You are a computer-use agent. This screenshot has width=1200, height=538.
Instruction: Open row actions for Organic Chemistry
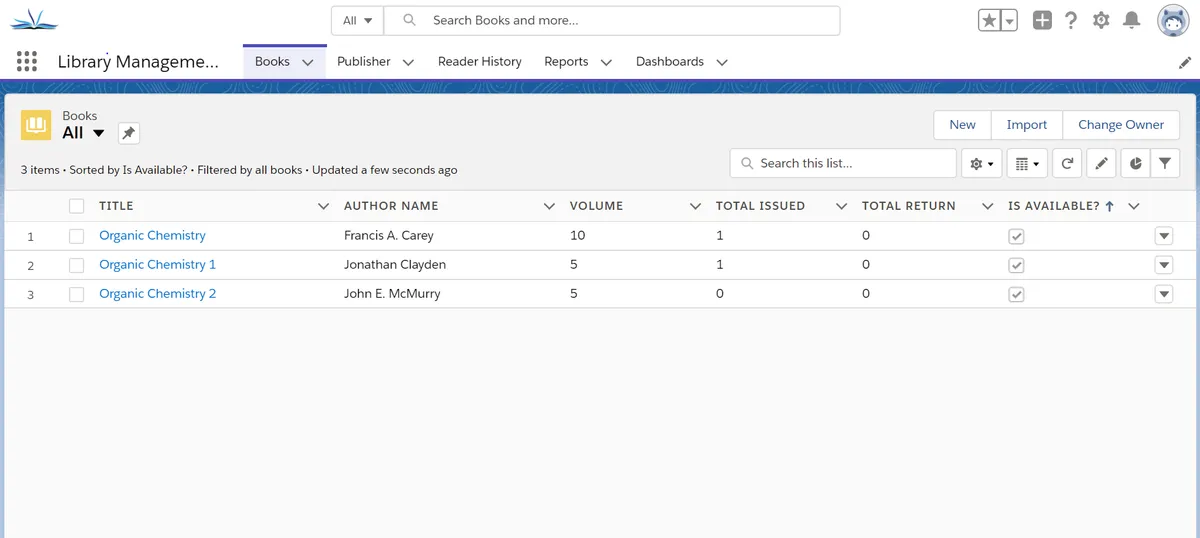[x=1163, y=236]
